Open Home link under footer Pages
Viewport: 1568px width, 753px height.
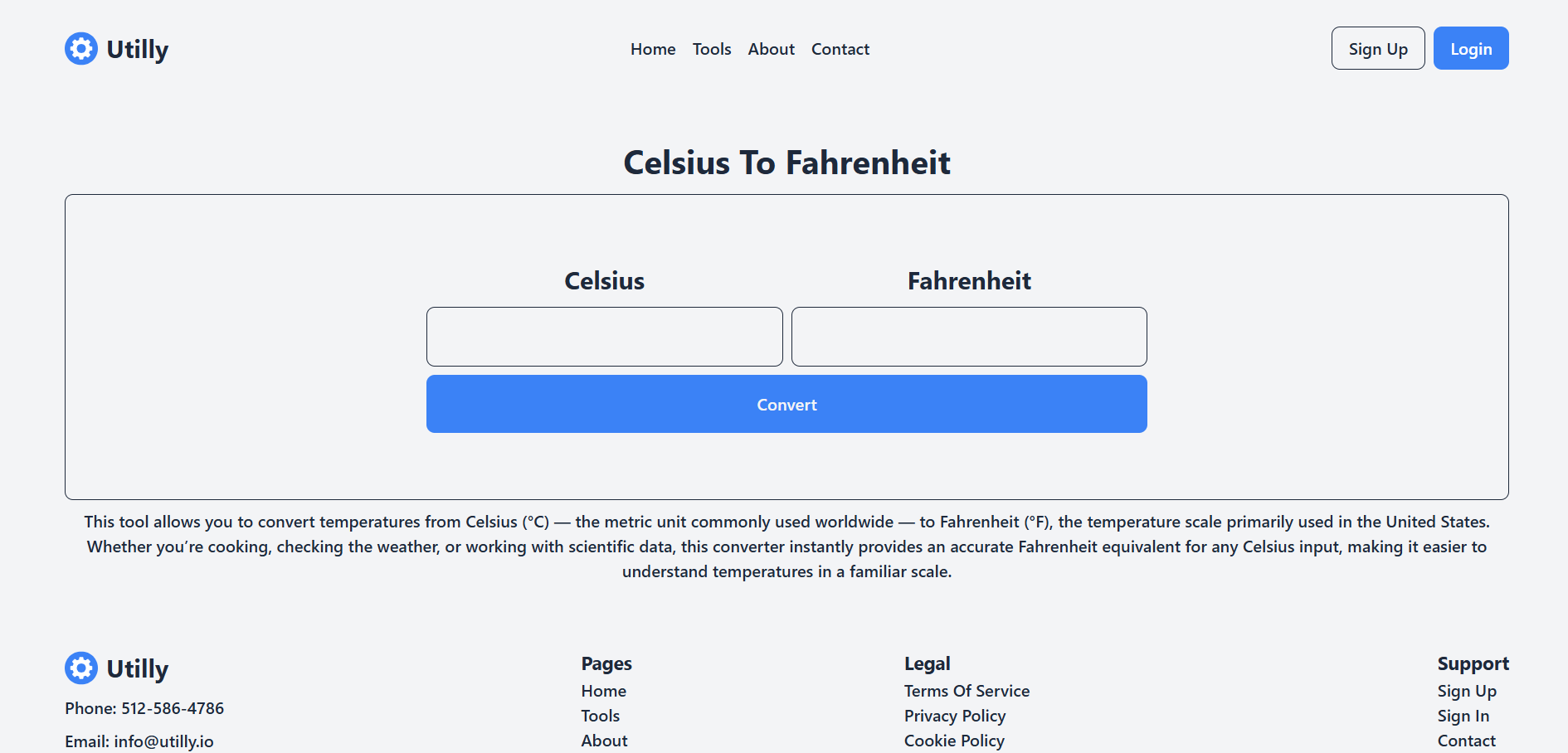tap(604, 691)
